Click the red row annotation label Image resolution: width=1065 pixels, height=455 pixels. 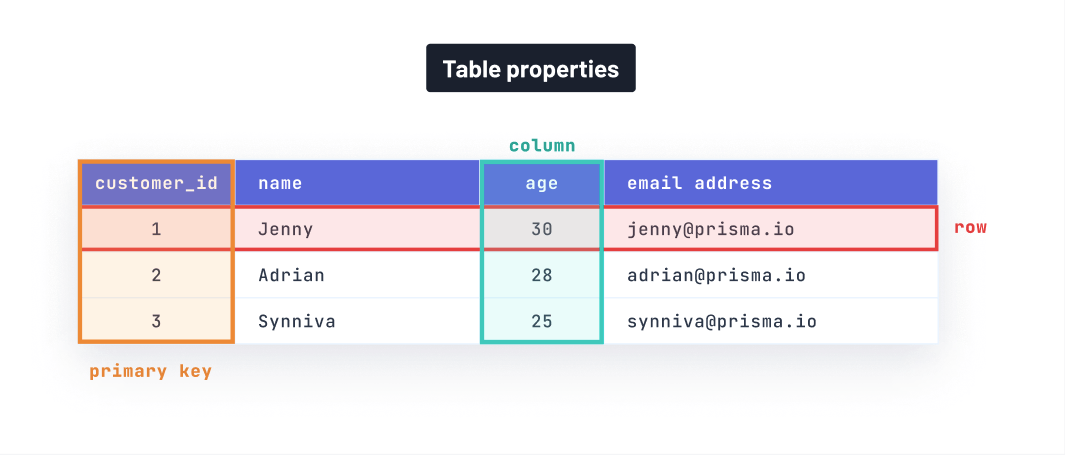[970, 228]
